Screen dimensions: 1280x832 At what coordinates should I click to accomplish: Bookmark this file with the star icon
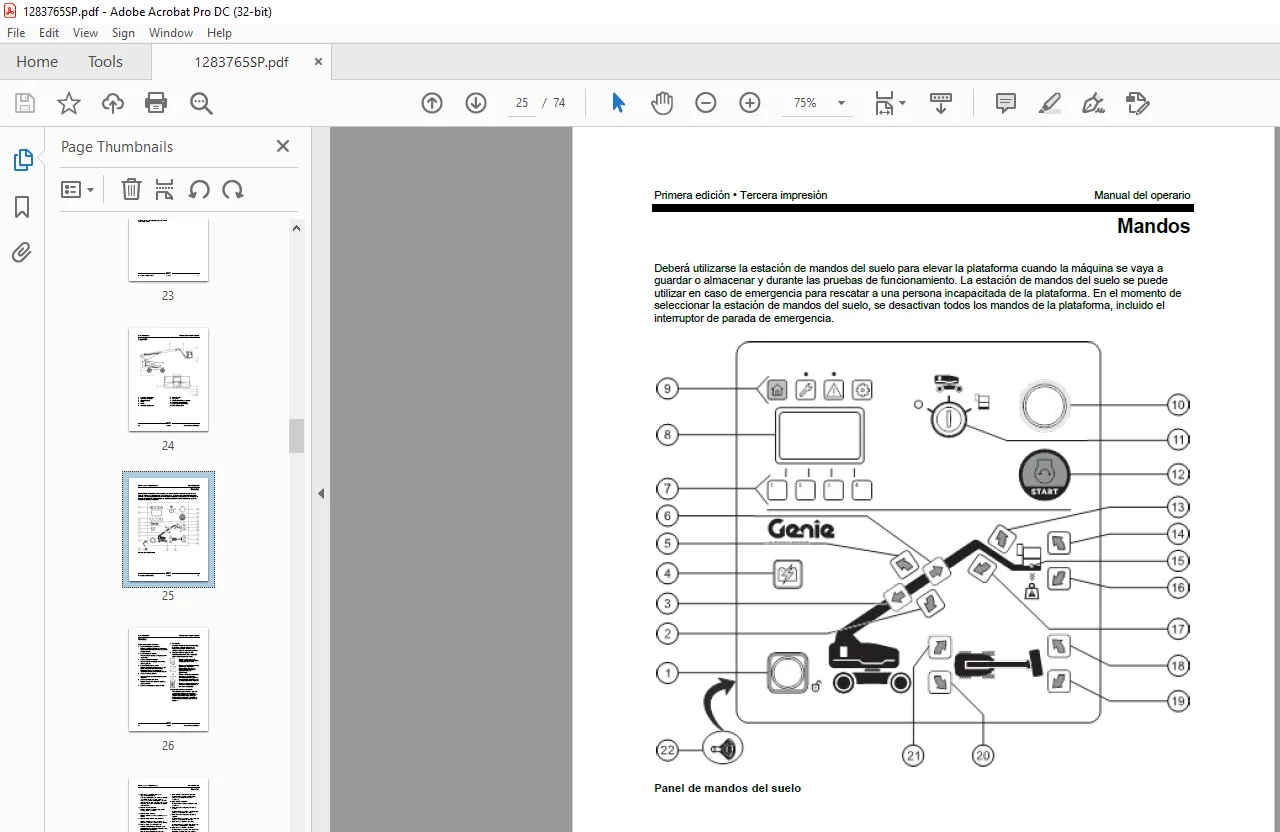click(x=68, y=103)
